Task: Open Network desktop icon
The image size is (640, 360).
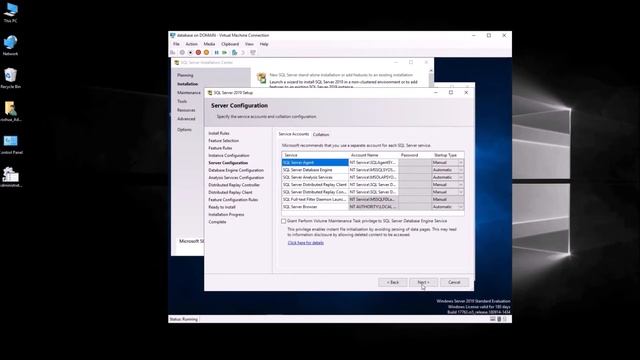Action: 11,45
